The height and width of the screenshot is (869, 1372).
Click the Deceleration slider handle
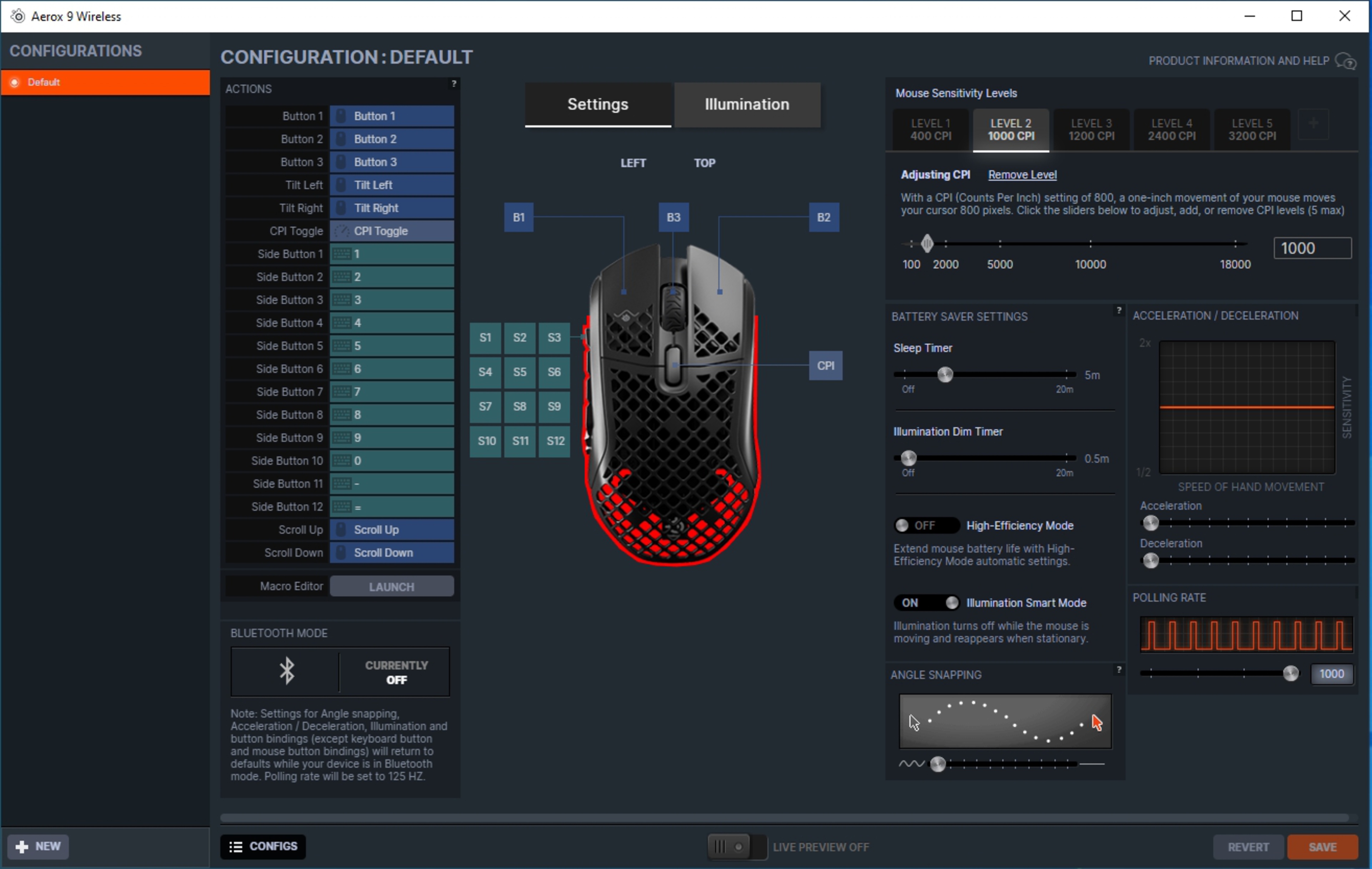(1150, 561)
